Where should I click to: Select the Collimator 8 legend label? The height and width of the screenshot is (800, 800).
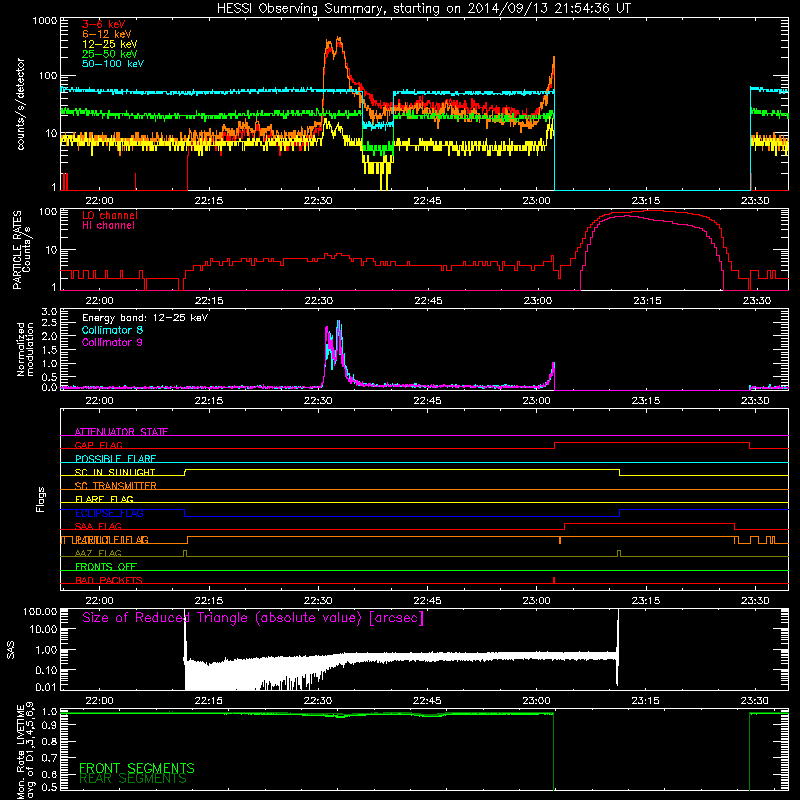point(112,330)
